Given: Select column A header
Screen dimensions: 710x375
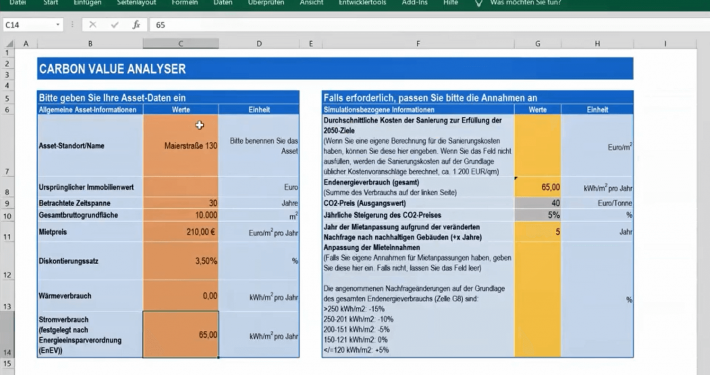Looking at the screenshot, I should point(26,44).
